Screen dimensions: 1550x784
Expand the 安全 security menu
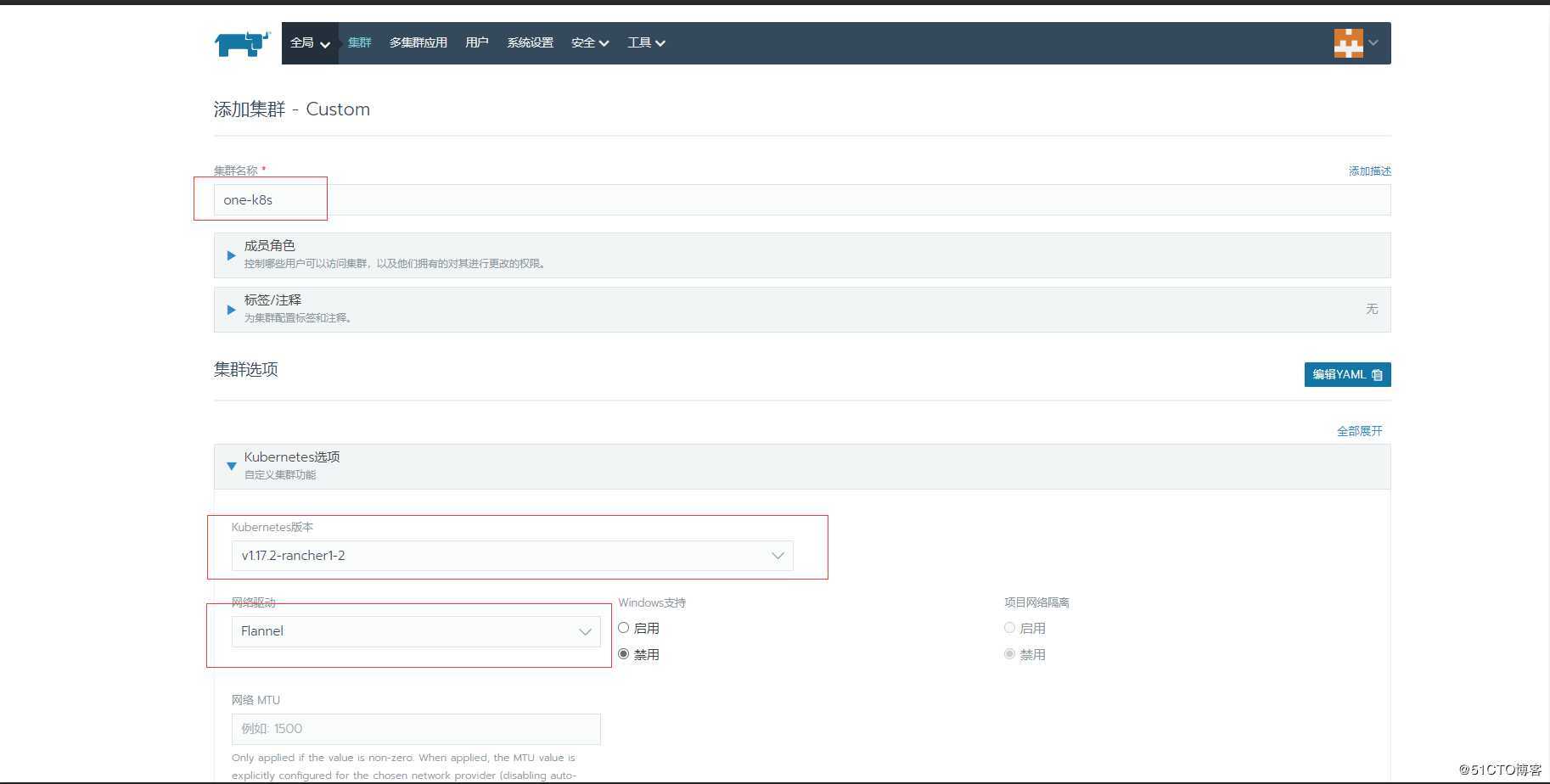pos(590,43)
